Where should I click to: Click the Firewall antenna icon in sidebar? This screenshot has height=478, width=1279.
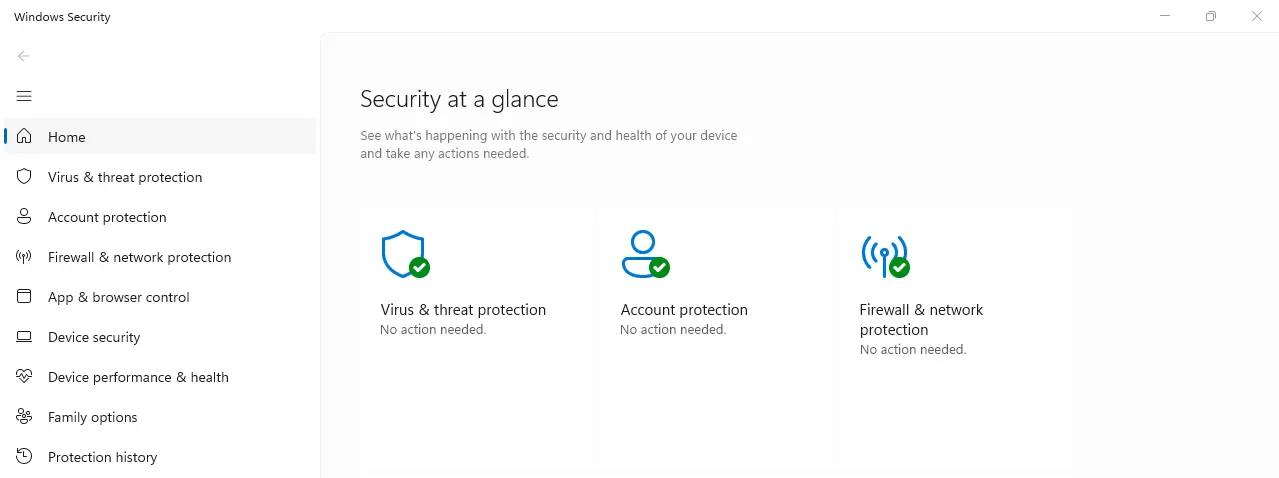point(25,257)
